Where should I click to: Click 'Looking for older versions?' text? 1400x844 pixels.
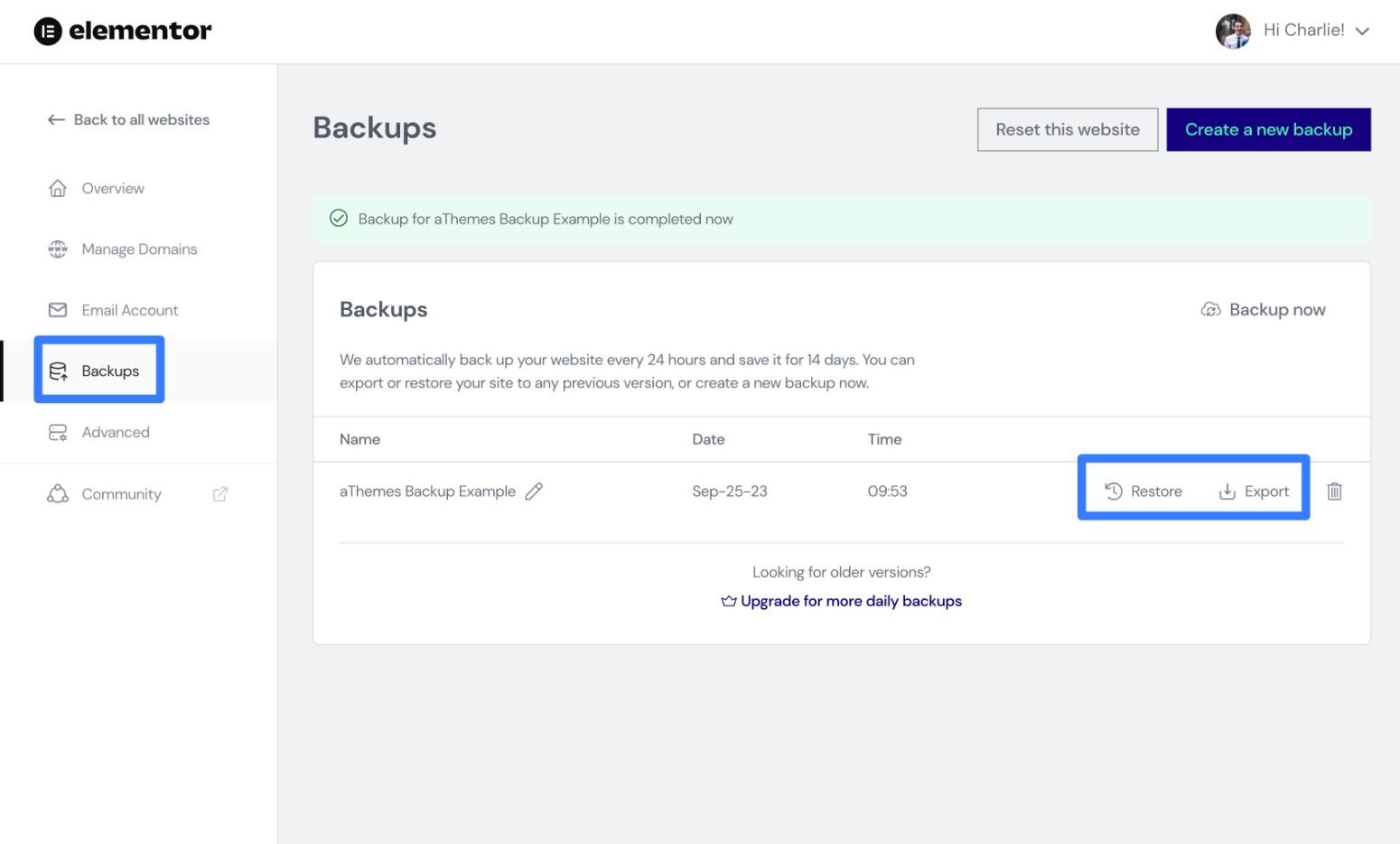842,572
